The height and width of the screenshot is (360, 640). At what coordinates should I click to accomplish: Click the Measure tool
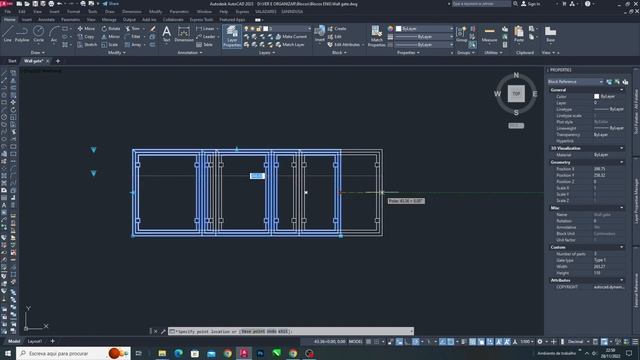489,34
